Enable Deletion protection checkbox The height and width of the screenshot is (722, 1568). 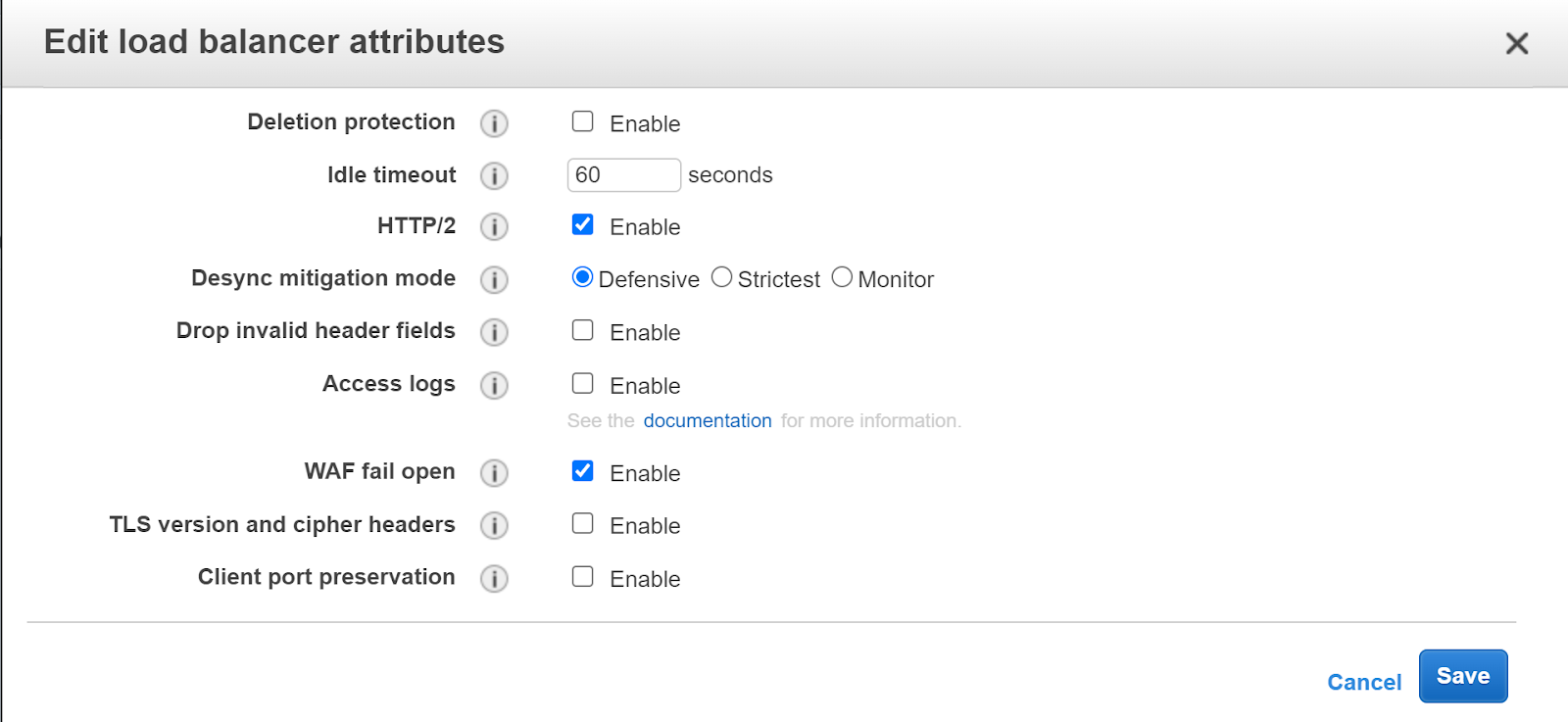point(583,121)
